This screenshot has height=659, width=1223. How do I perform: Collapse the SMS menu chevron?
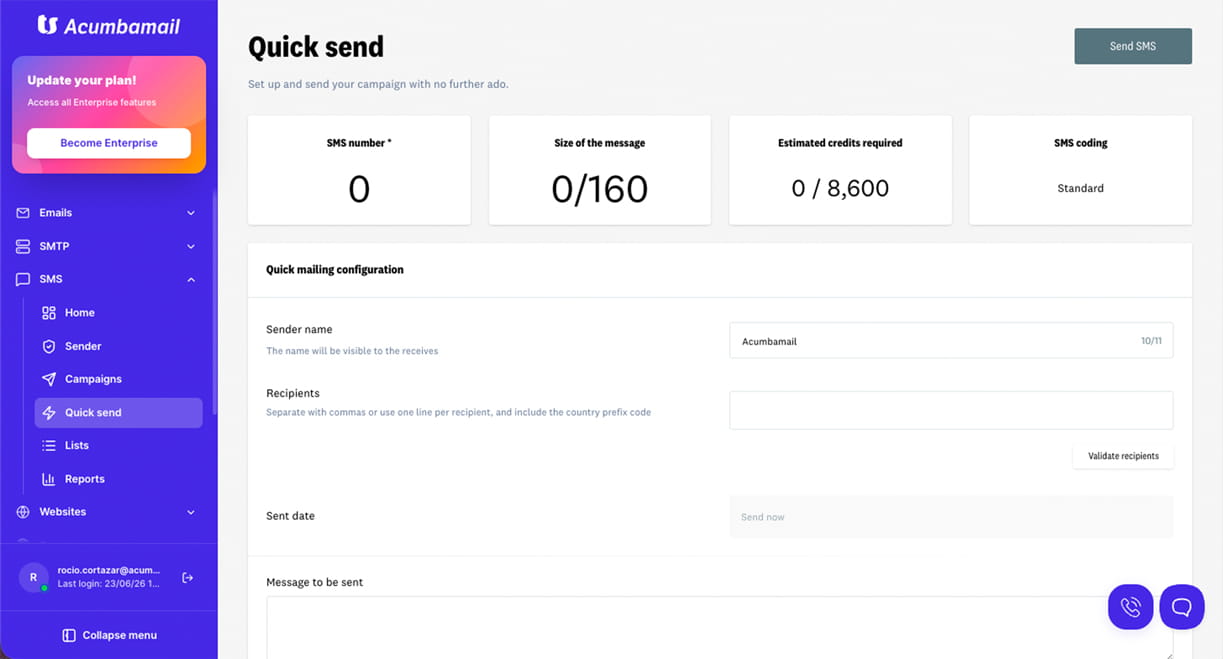[191, 279]
